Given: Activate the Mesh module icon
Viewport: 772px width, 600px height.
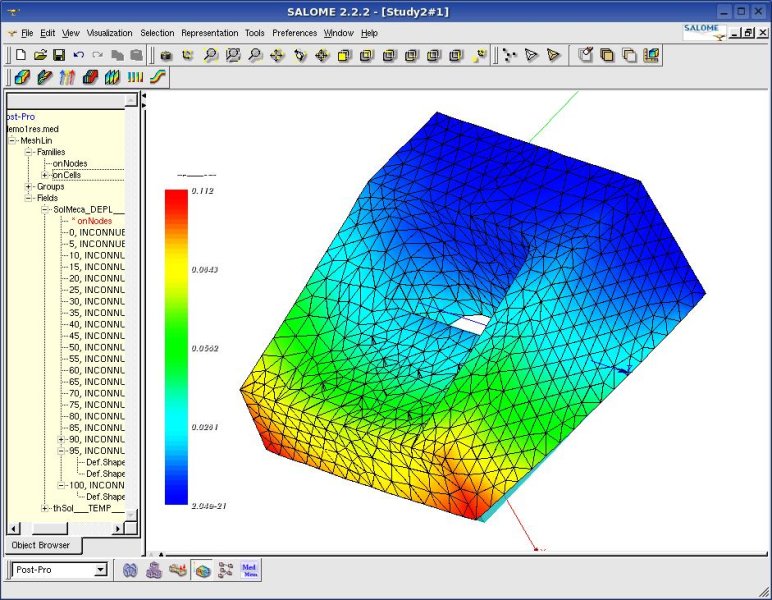Looking at the screenshot, I should (154, 570).
